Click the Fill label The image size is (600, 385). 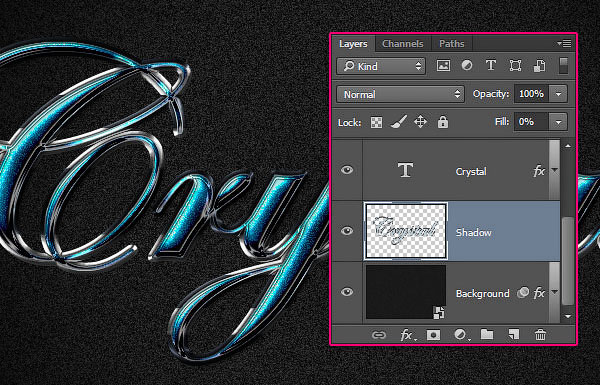[502, 122]
